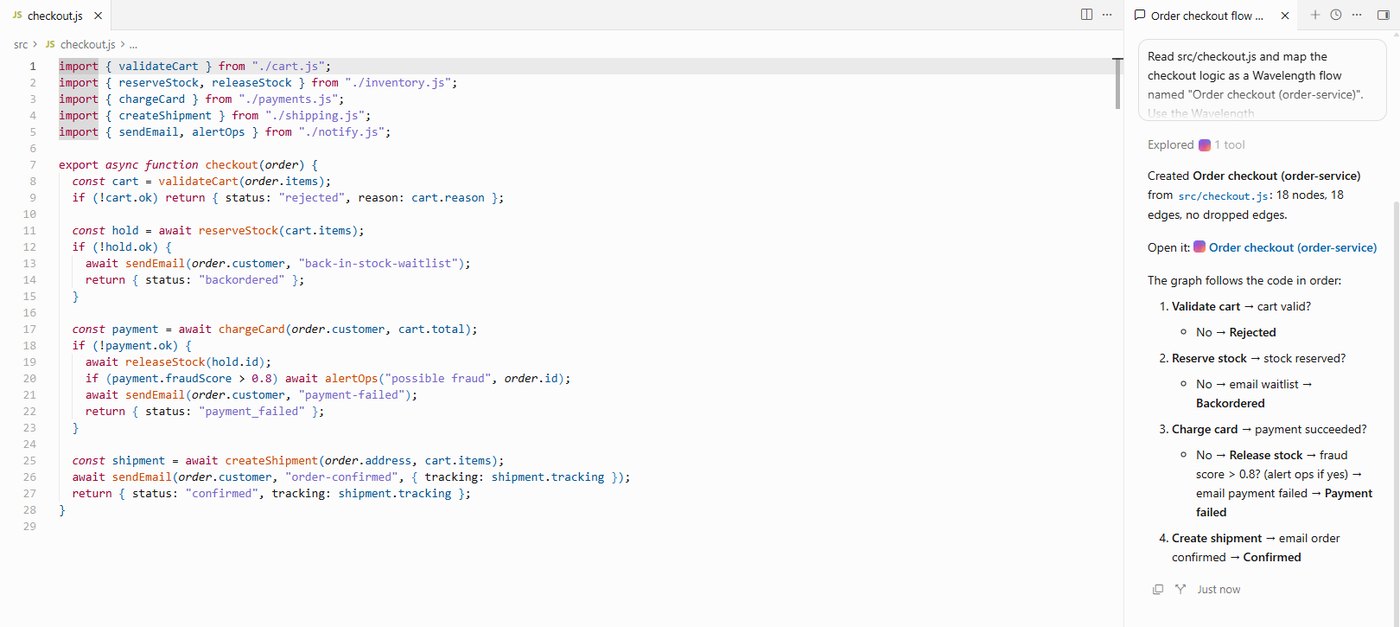Click the src breadcrumb segment
Image resolution: width=1400 pixels, height=627 pixels.
pyautogui.click(x=21, y=44)
